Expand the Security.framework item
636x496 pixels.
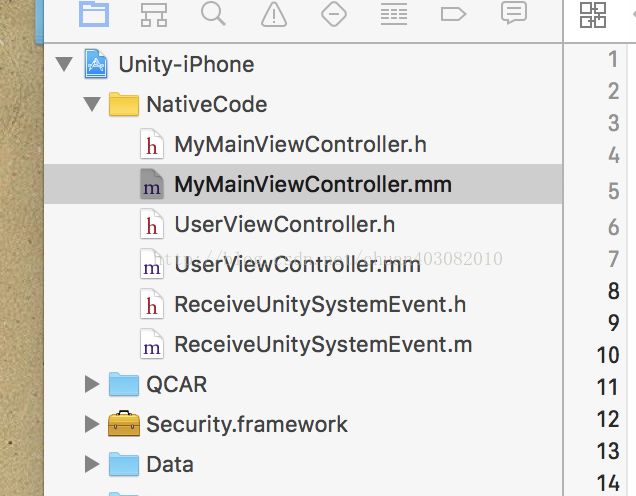point(92,424)
